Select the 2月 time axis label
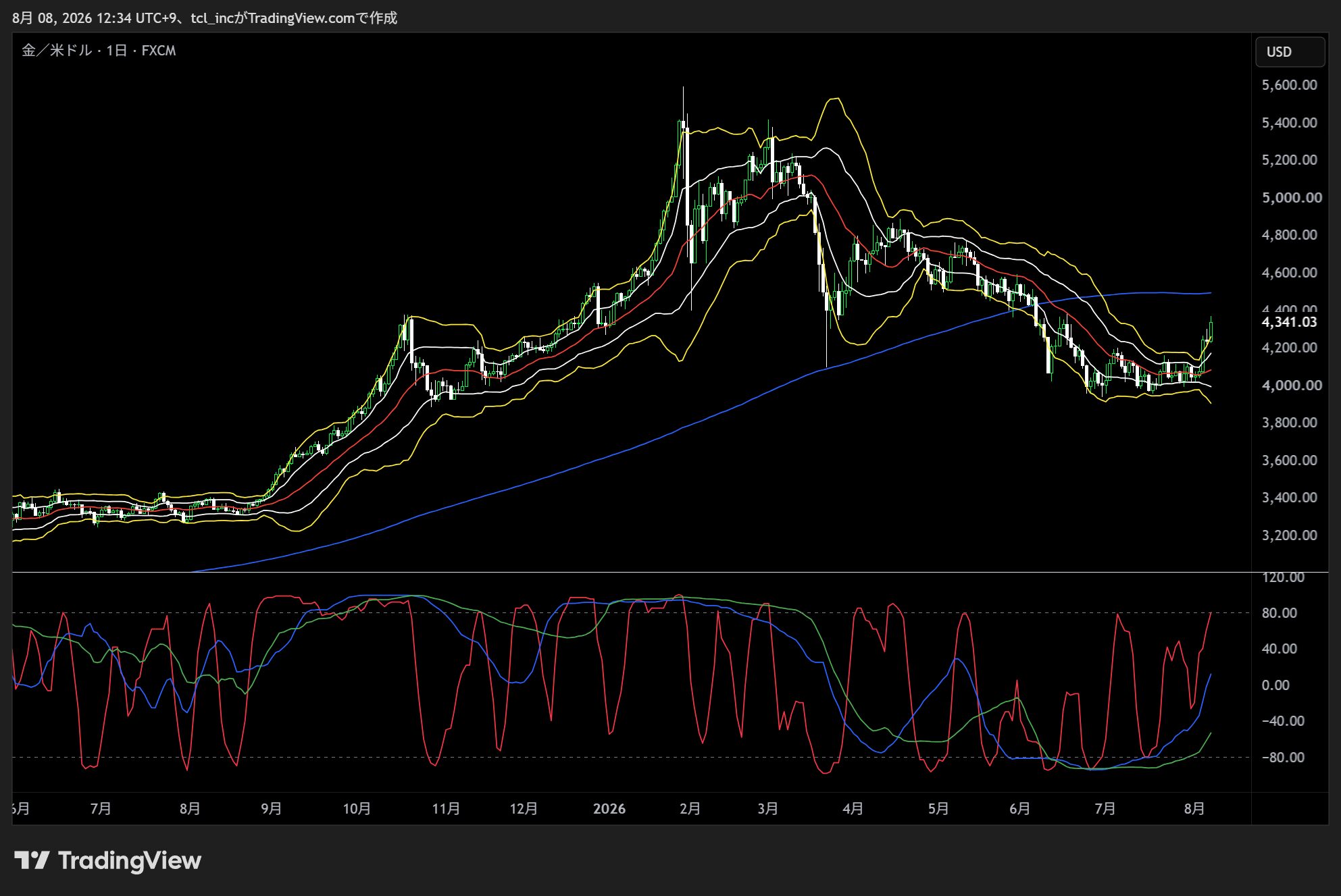The image size is (1341, 896). [690, 809]
